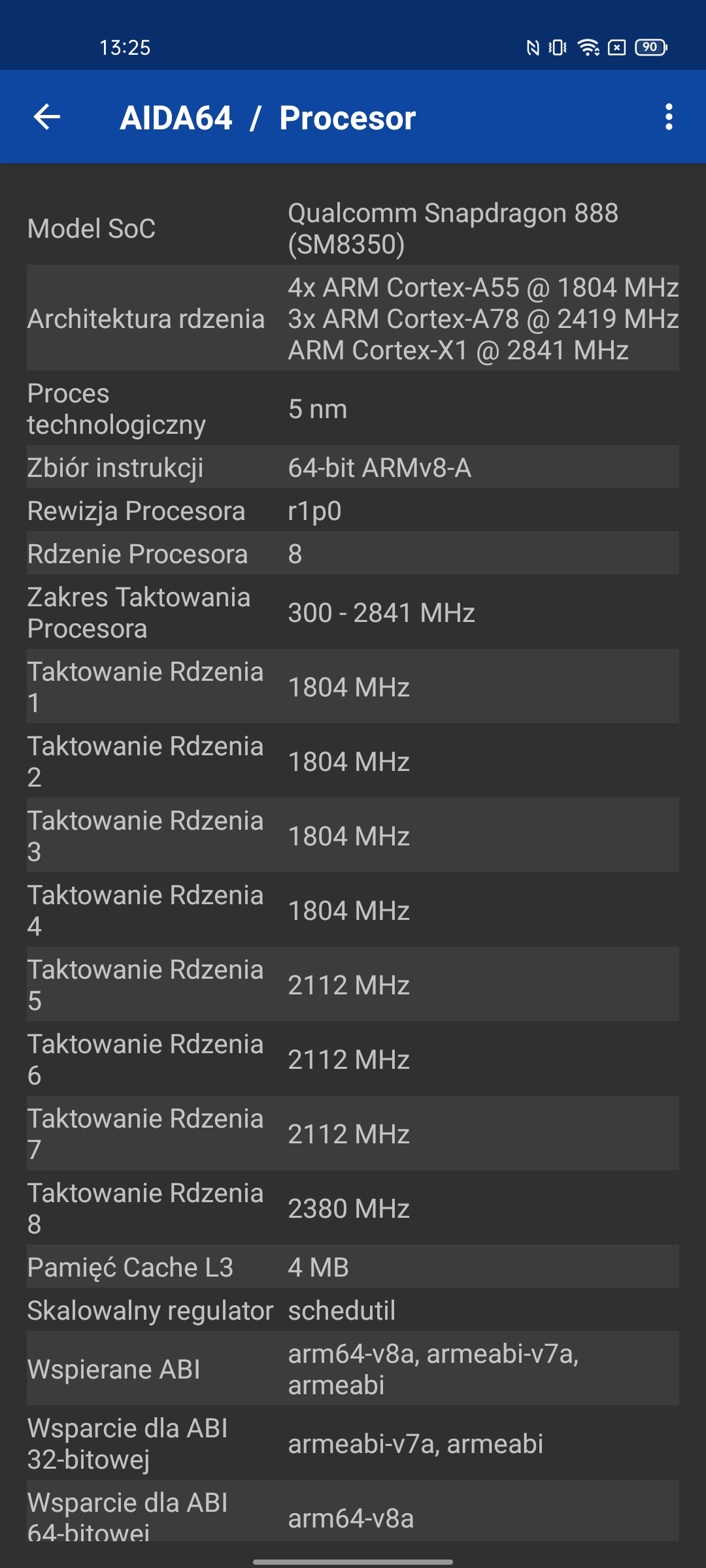Select the Zbiór instrukcji row

click(353, 468)
